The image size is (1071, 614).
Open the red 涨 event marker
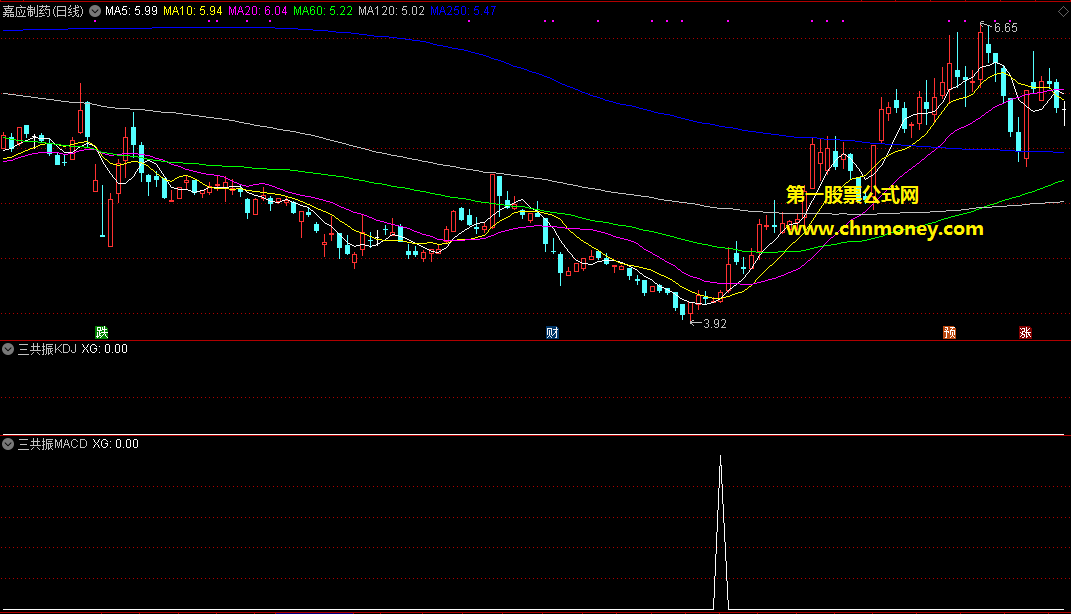1025,333
